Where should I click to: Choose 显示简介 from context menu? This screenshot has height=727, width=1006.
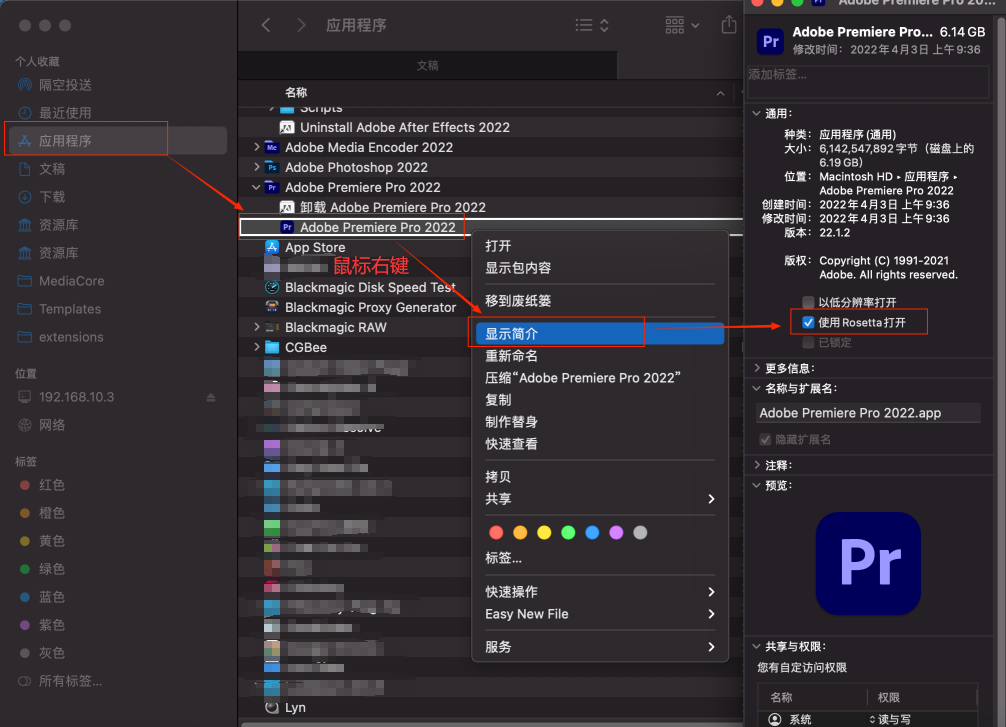600,334
